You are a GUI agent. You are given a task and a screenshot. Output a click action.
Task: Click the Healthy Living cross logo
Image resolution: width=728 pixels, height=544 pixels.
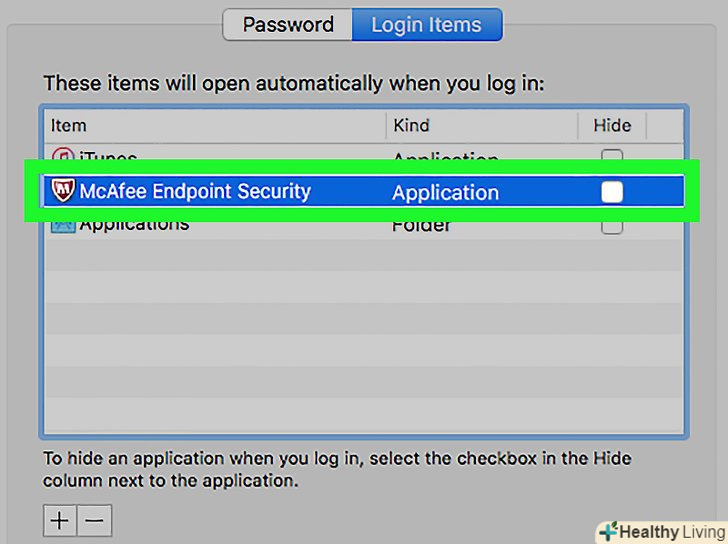(607, 531)
